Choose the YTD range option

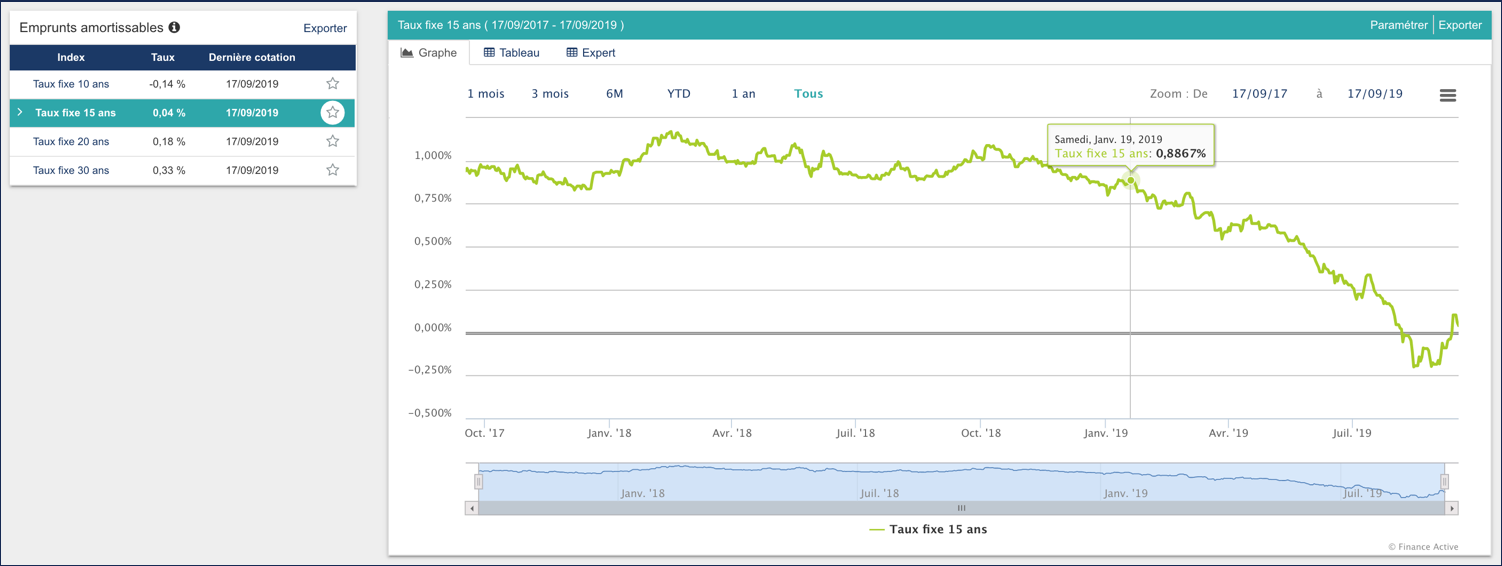click(679, 94)
